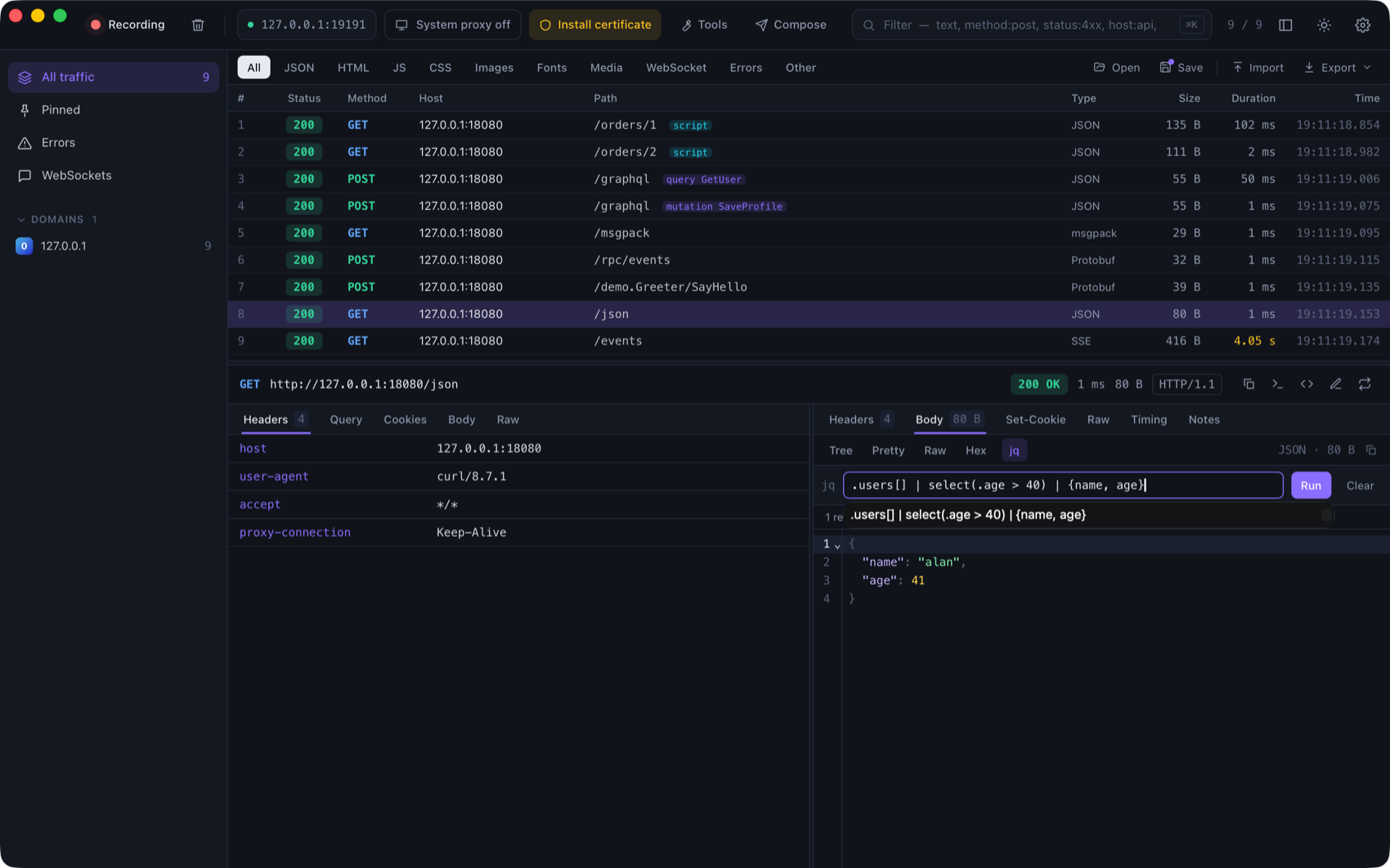This screenshot has height=868, width=1390.
Task: Open request Query tab
Action: pyautogui.click(x=346, y=419)
